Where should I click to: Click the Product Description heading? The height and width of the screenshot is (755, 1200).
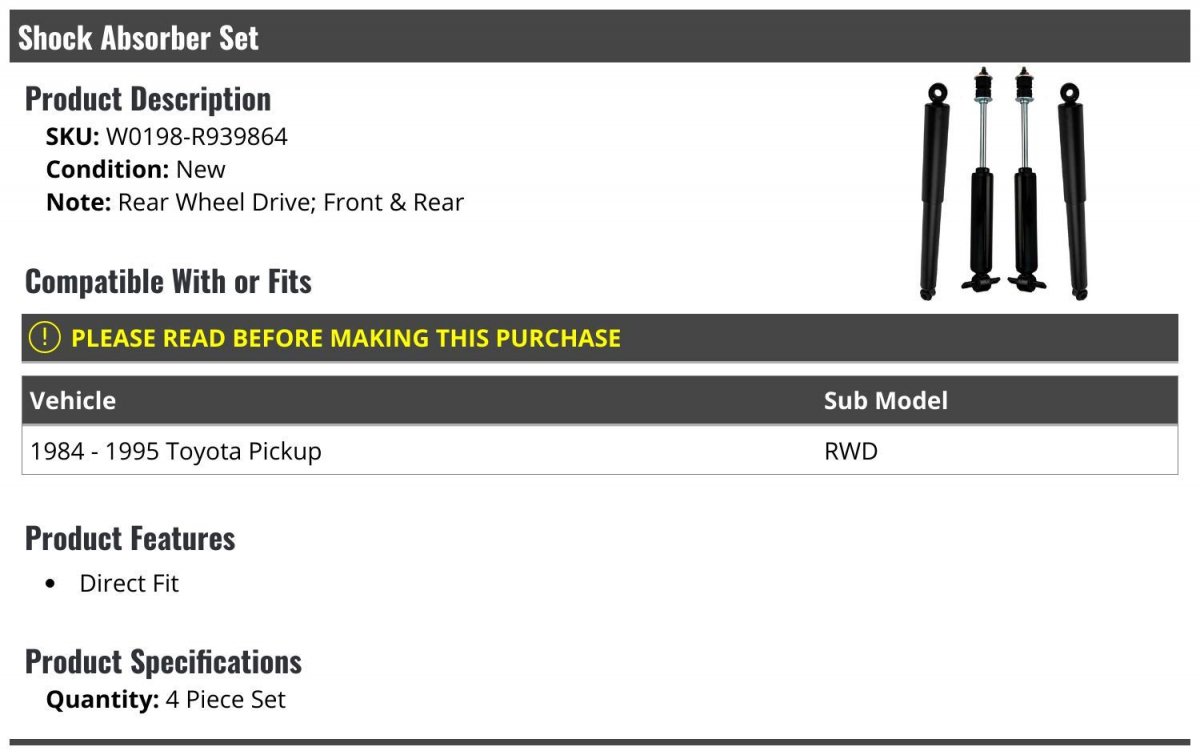click(x=148, y=99)
